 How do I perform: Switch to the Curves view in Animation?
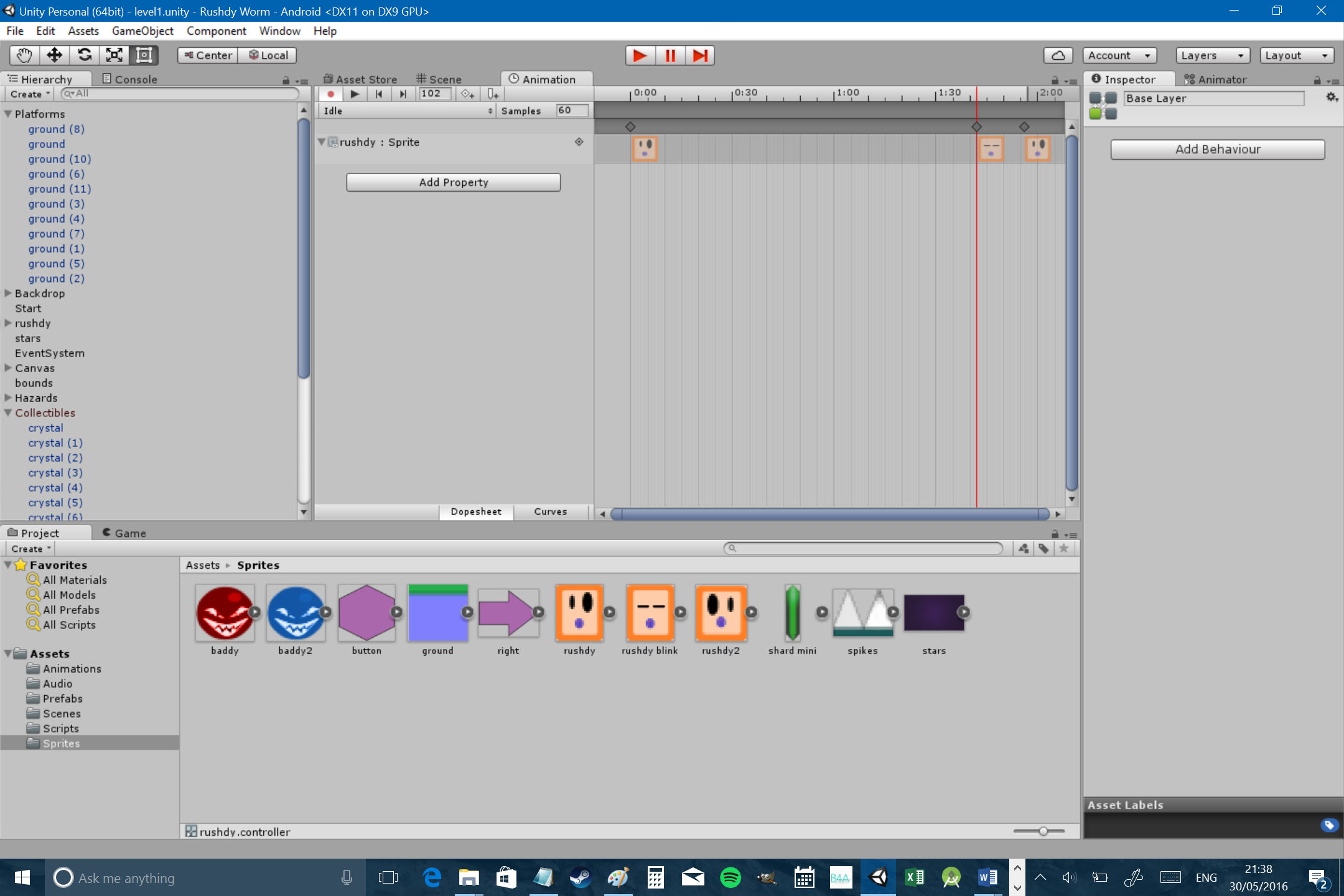click(x=549, y=511)
